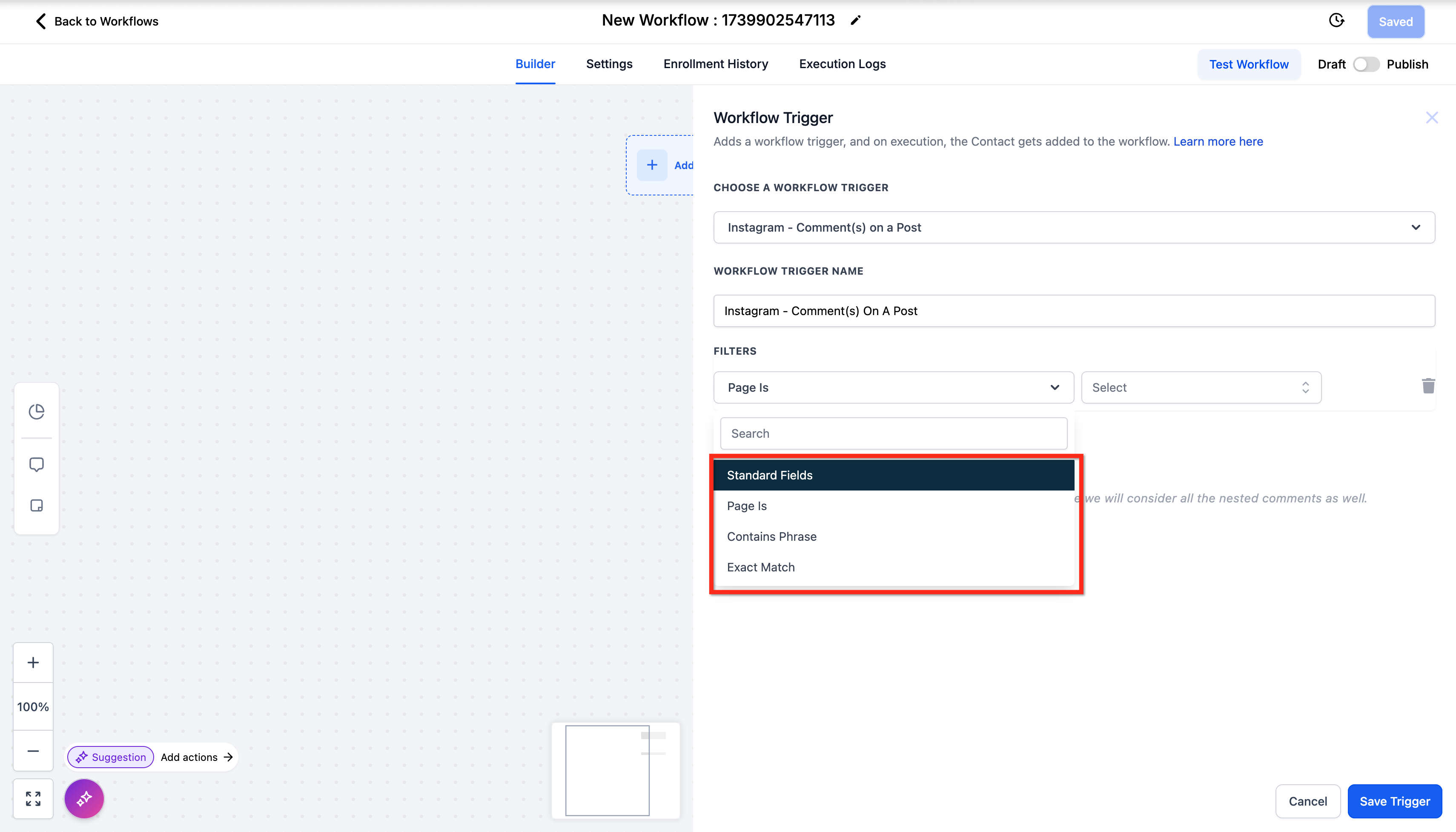Toggle Draft to Publish switch
Viewport: 1456px width, 832px height.
[x=1366, y=64]
